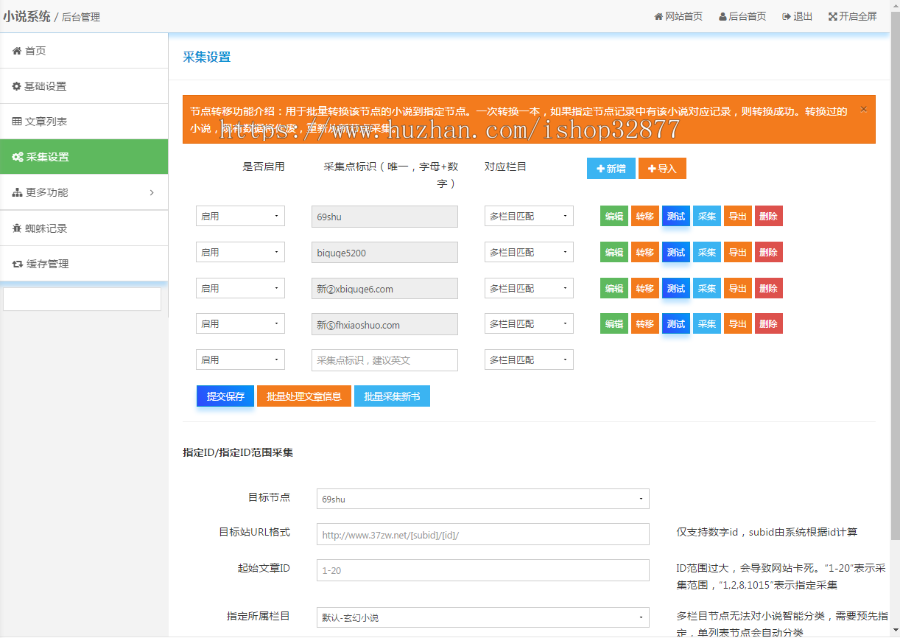The image size is (900, 638).
Task: Open 对应栏目 dropdown in the empty new row
Action: 529,360
